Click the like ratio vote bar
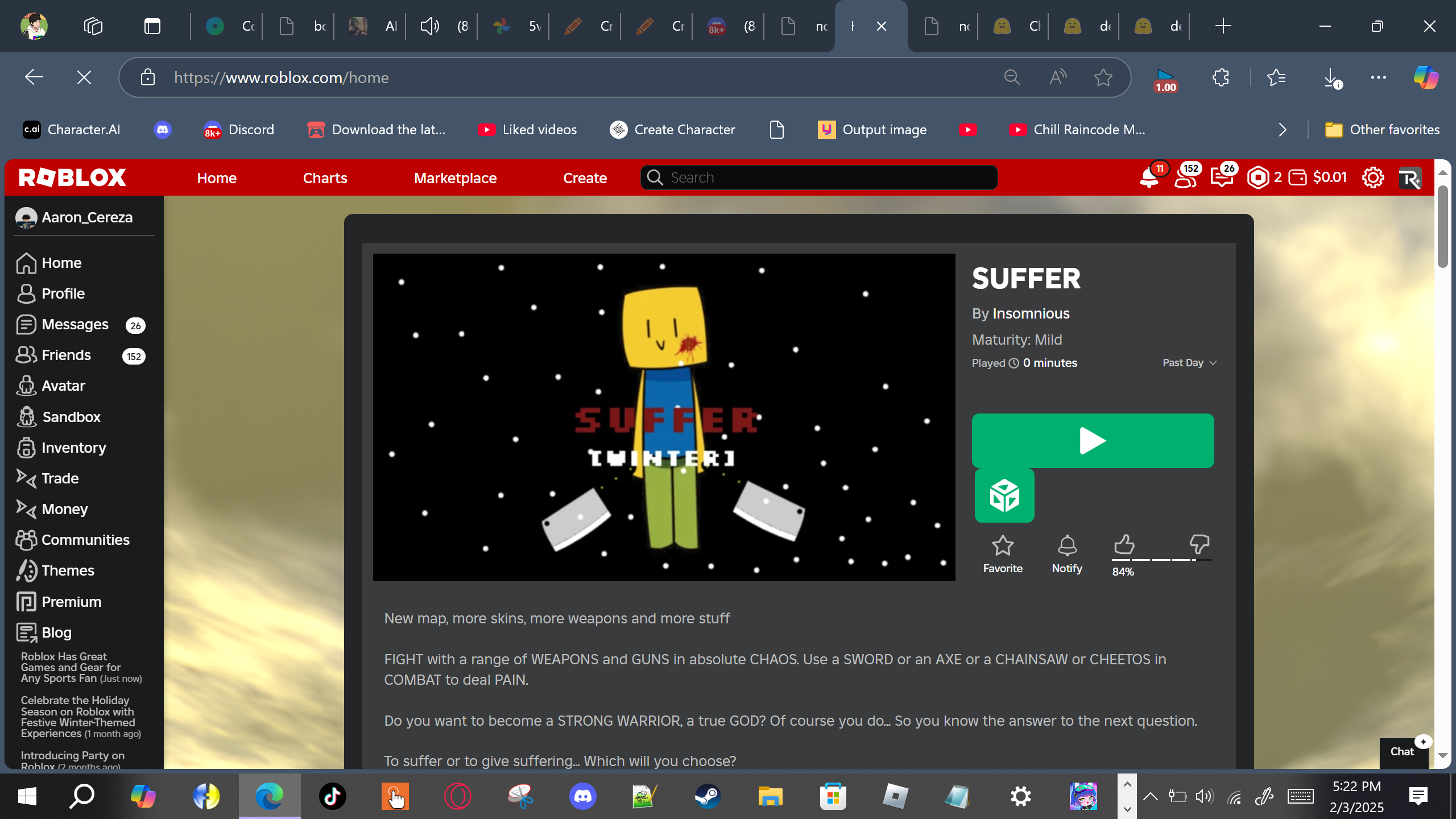This screenshot has height=819, width=1456. (1161, 560)
